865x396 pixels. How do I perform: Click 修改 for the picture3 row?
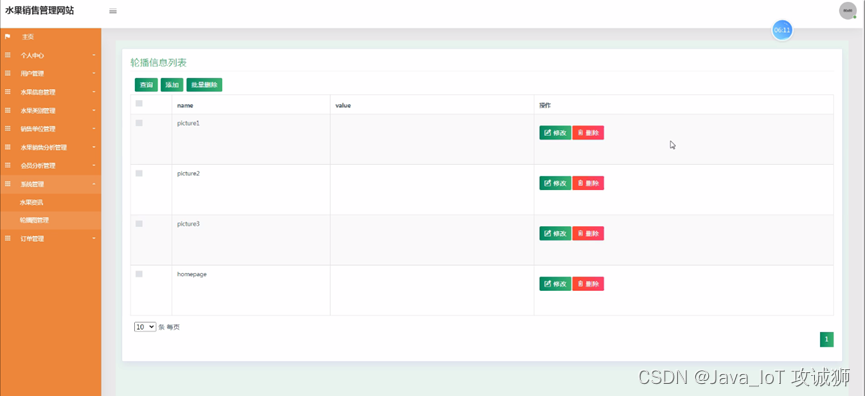point(555,233)
